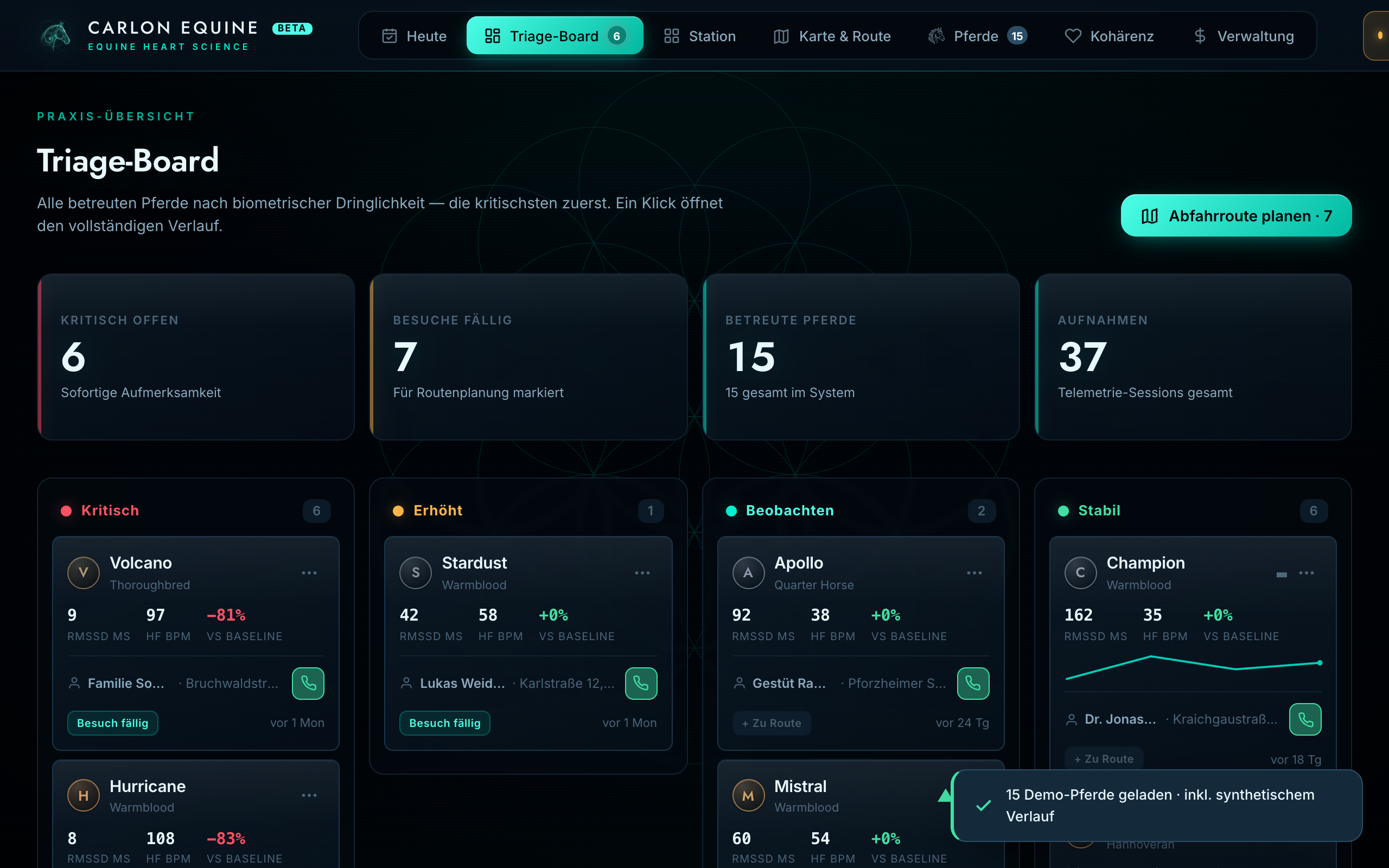The height and width of the screenshot is (868, 1389).
Task: Add Apollo via + Zu Route
Action: point(771,723)
